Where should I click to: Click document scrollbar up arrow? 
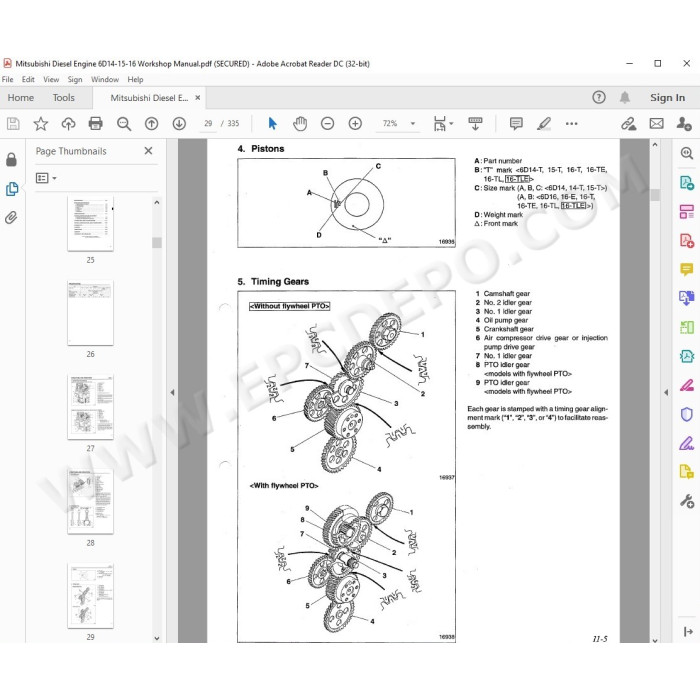(x=655, y=145)
